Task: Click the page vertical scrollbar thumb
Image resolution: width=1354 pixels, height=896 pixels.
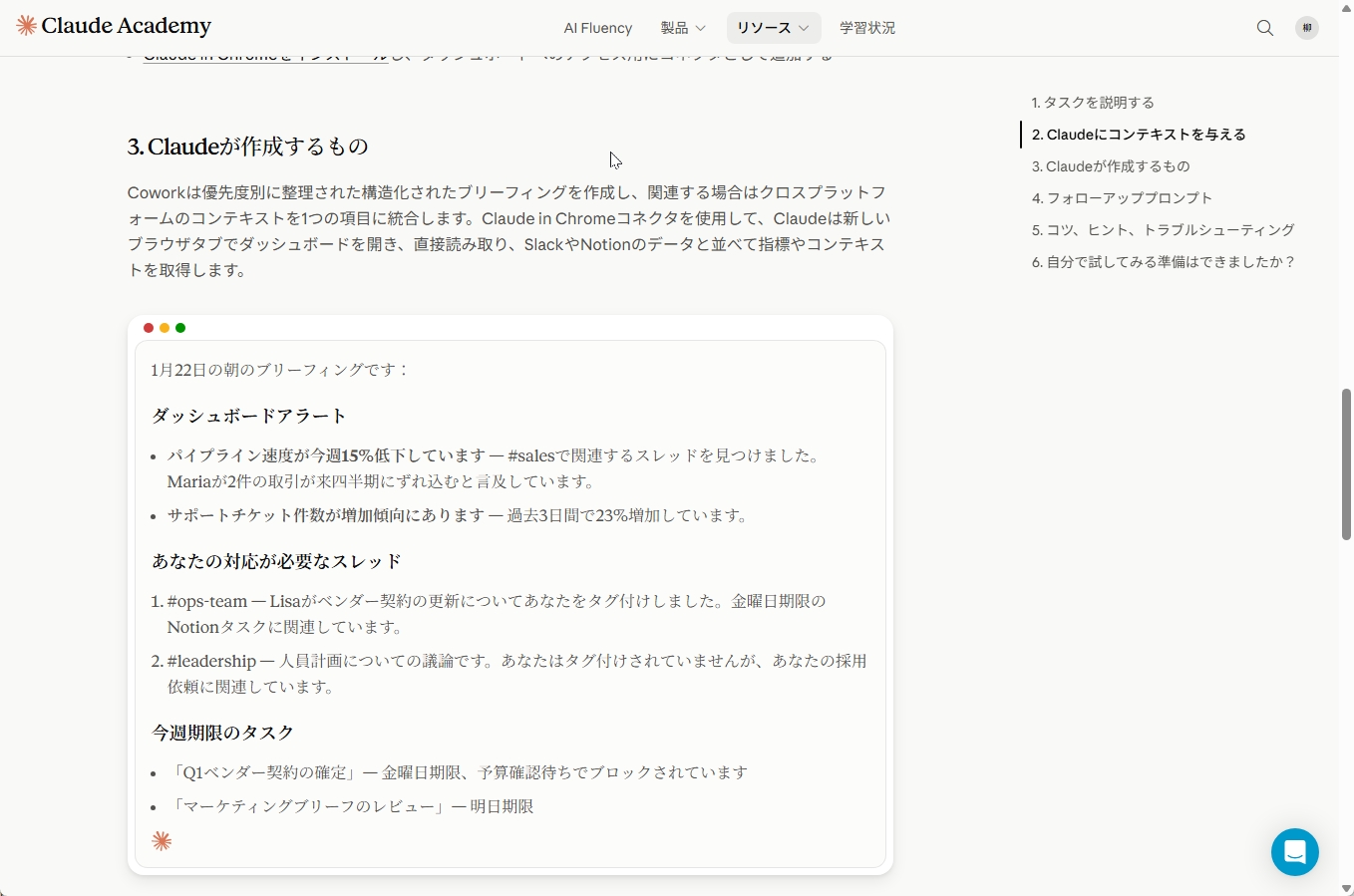Action: click(x=1346, y=464)
